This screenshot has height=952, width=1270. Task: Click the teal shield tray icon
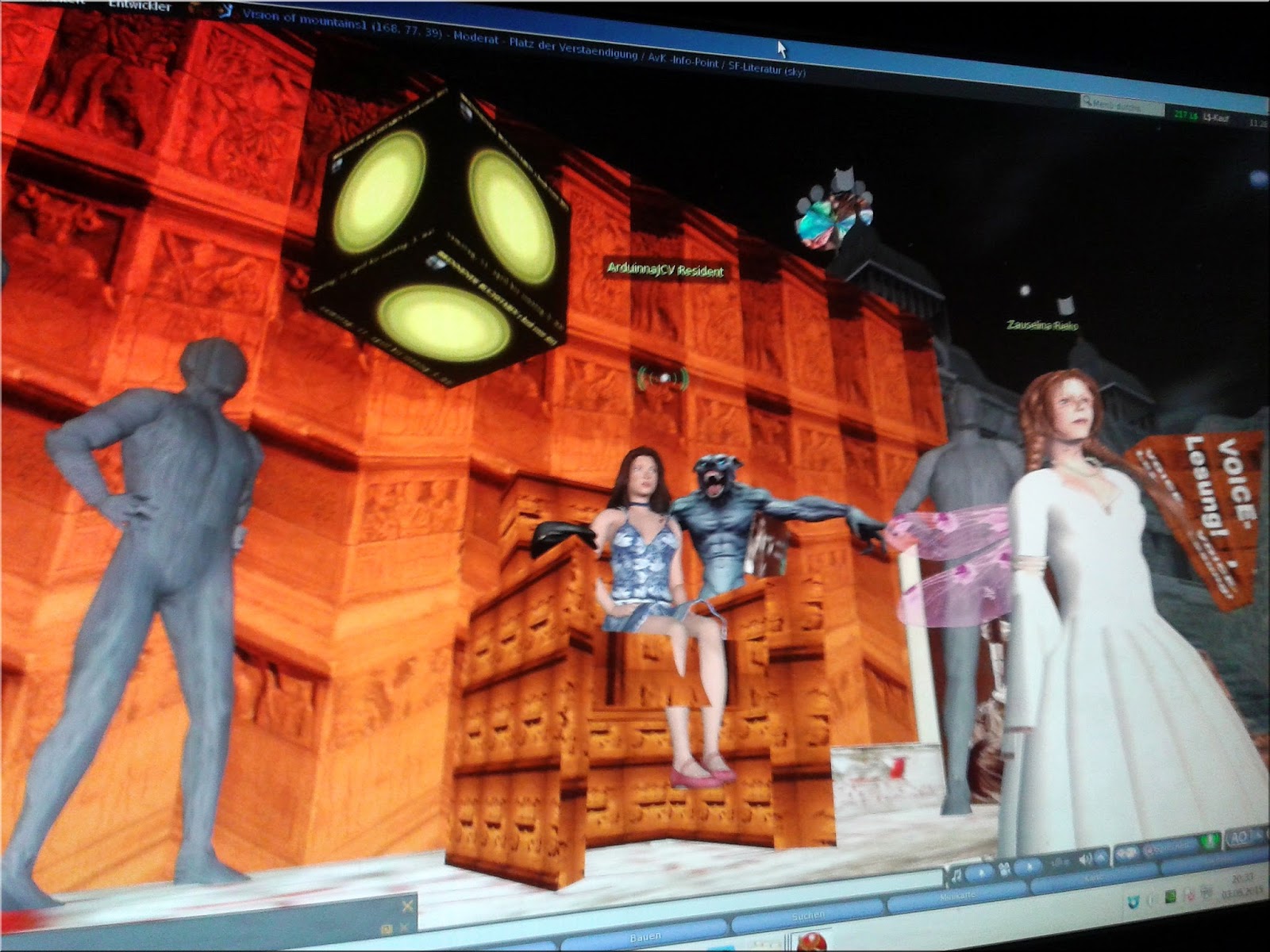[x=1133, y=902]
